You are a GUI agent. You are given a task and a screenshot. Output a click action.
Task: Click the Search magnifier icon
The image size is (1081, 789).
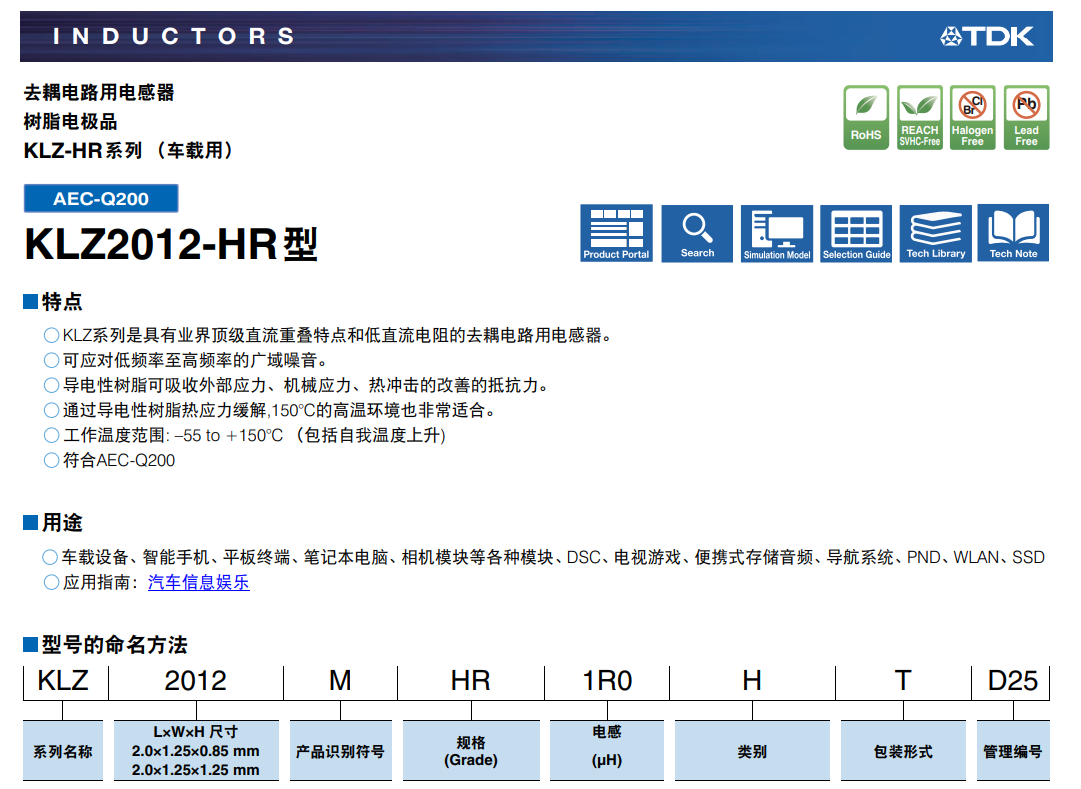[697, 233]
